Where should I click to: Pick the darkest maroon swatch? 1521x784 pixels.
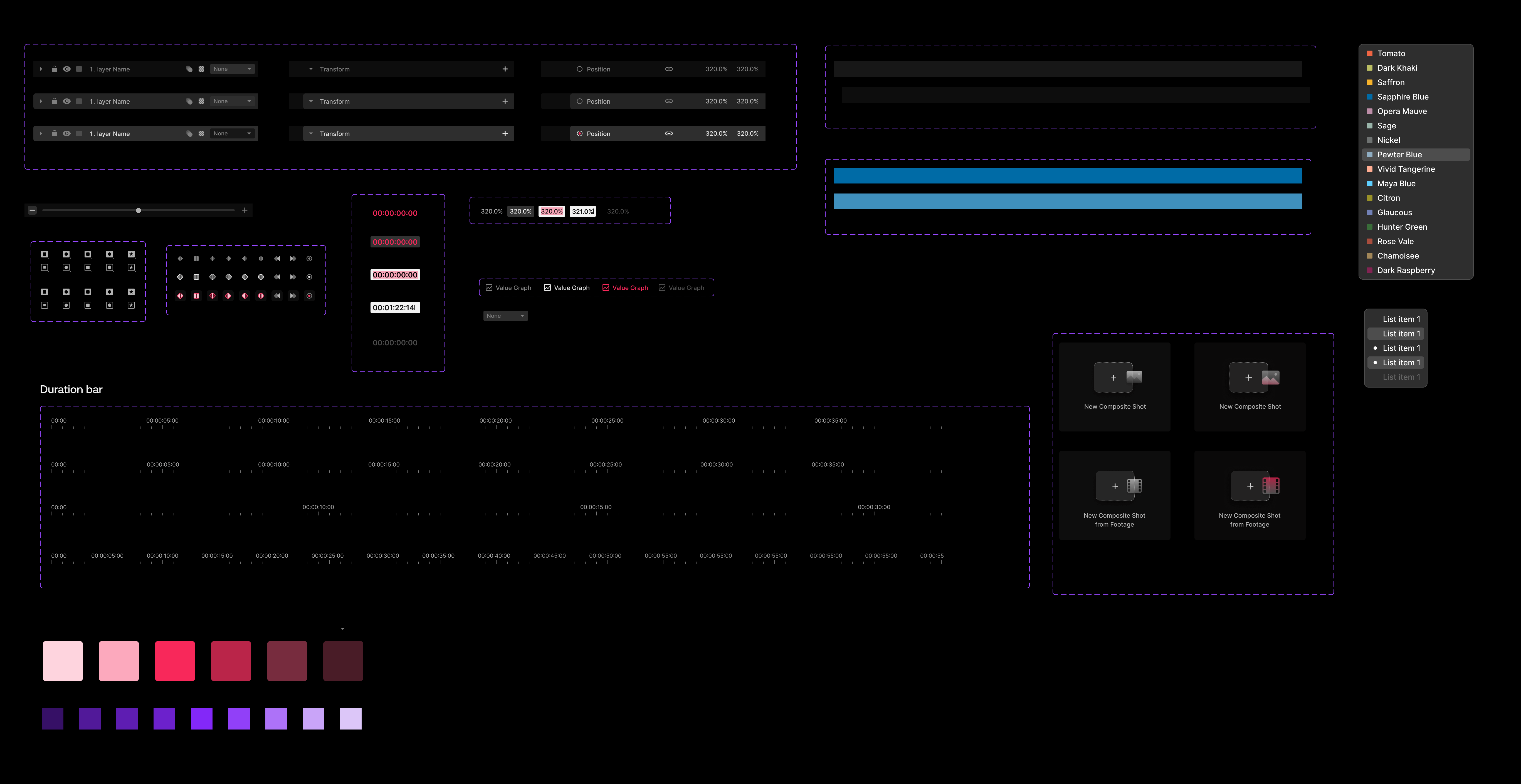(x=343, y=661)
